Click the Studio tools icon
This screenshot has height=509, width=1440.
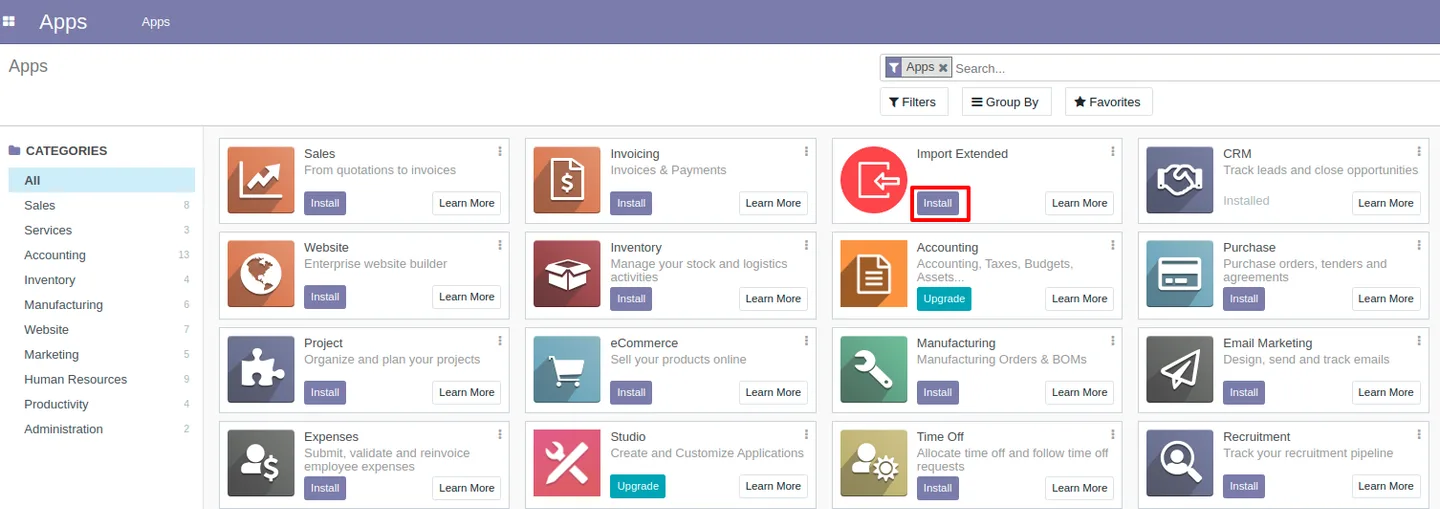point(567,463)
